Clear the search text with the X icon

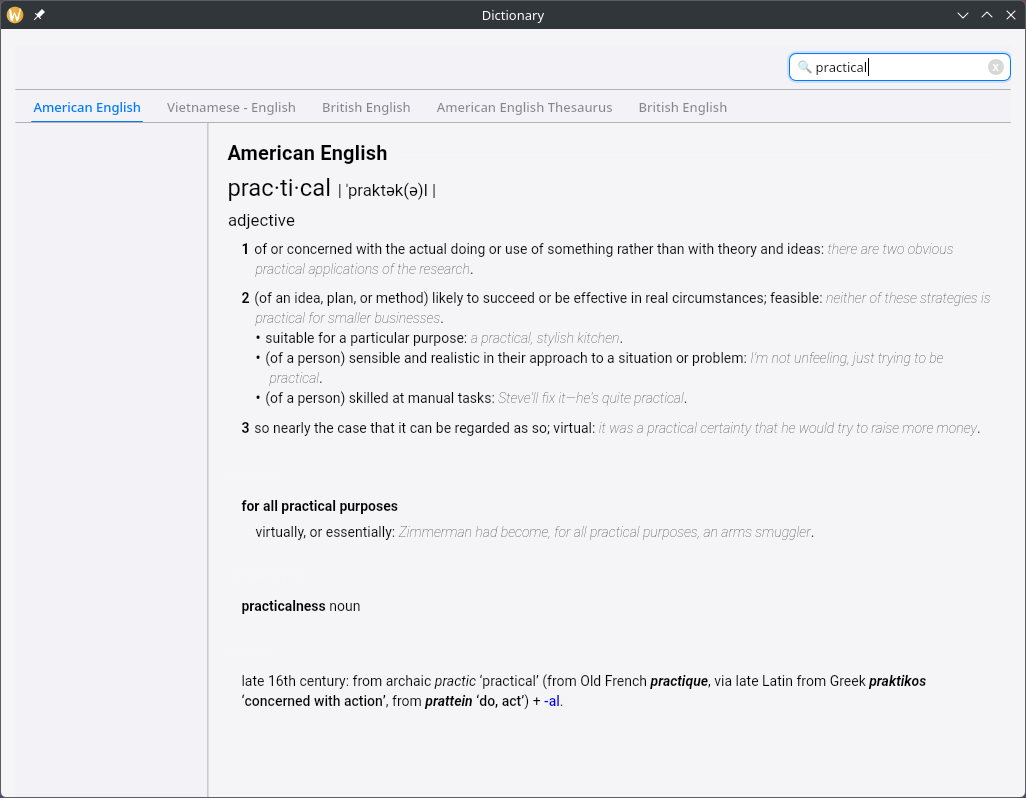(x=995, y=67)
